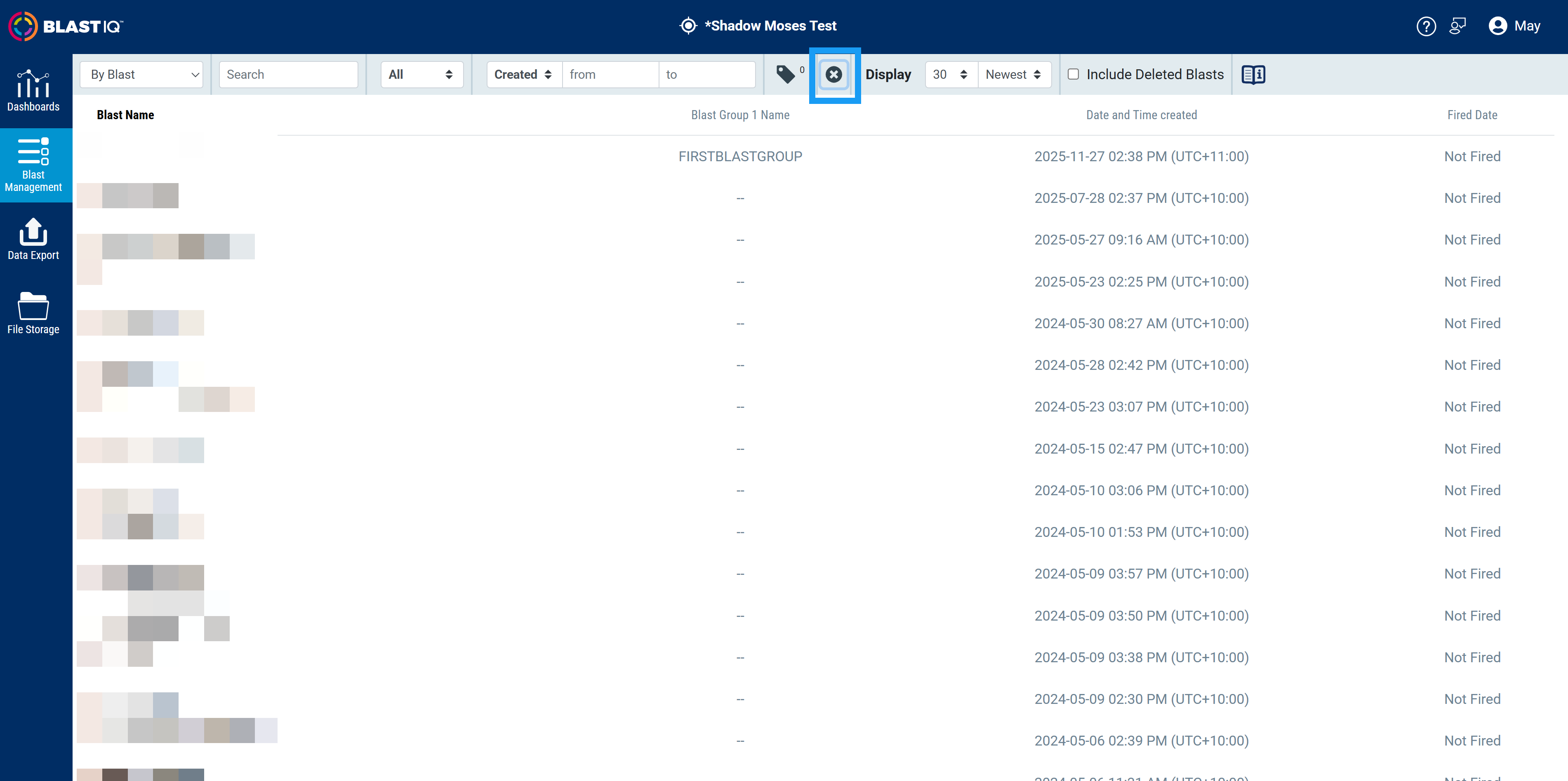Screen dimensions: 1568x781
Task: Click the Fired Date column header
Action: click(1472, 115)
